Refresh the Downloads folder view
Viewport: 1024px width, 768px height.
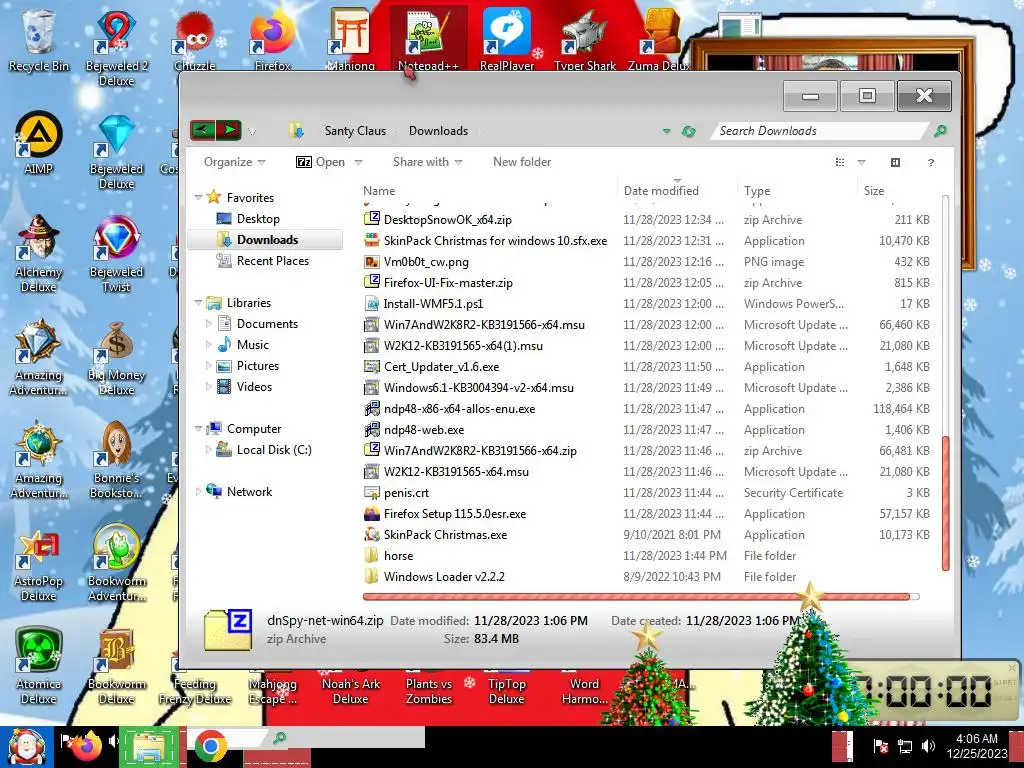tap(688, 131)
